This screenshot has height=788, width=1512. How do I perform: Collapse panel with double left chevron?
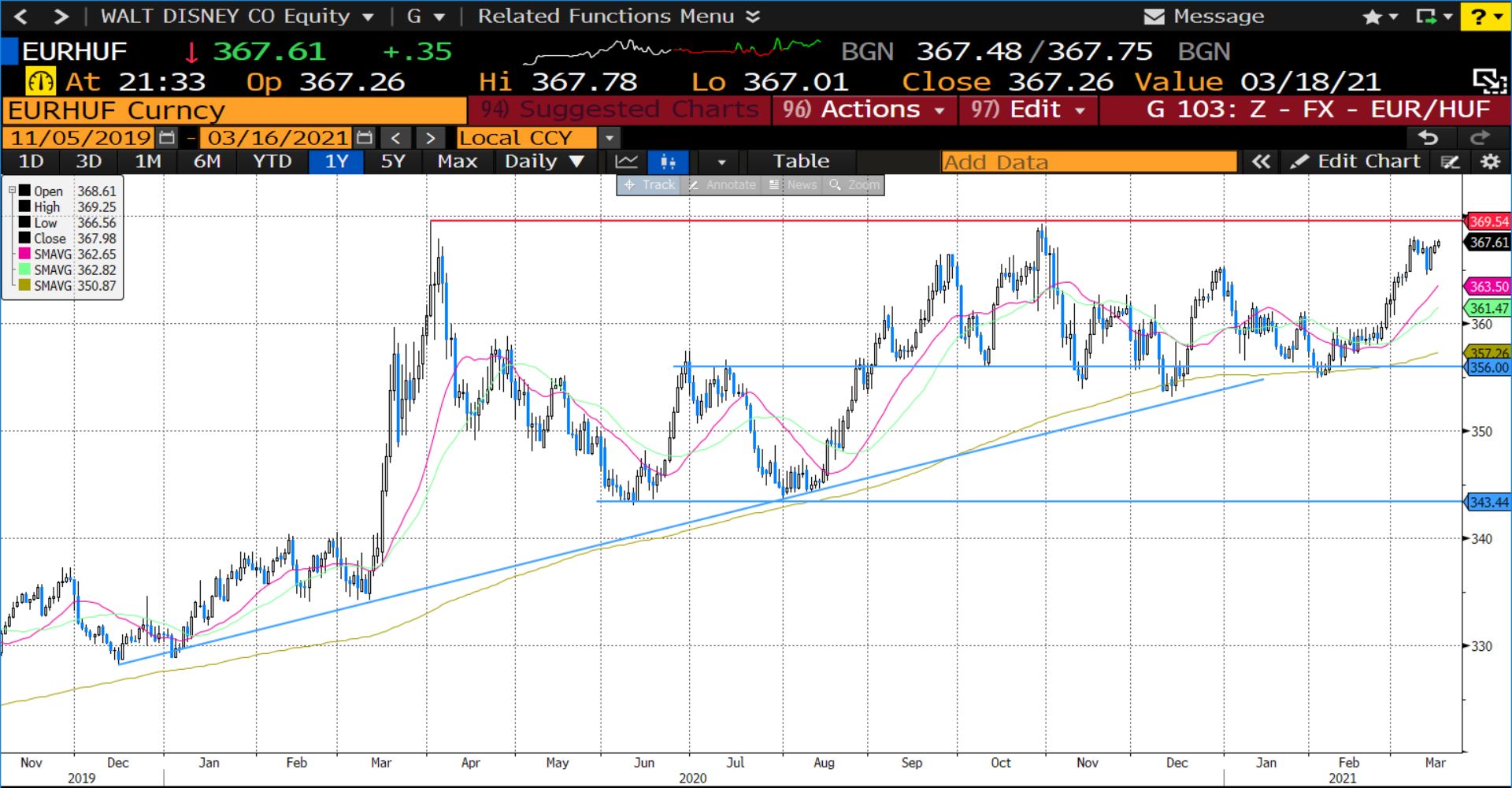click(1261, 162)
